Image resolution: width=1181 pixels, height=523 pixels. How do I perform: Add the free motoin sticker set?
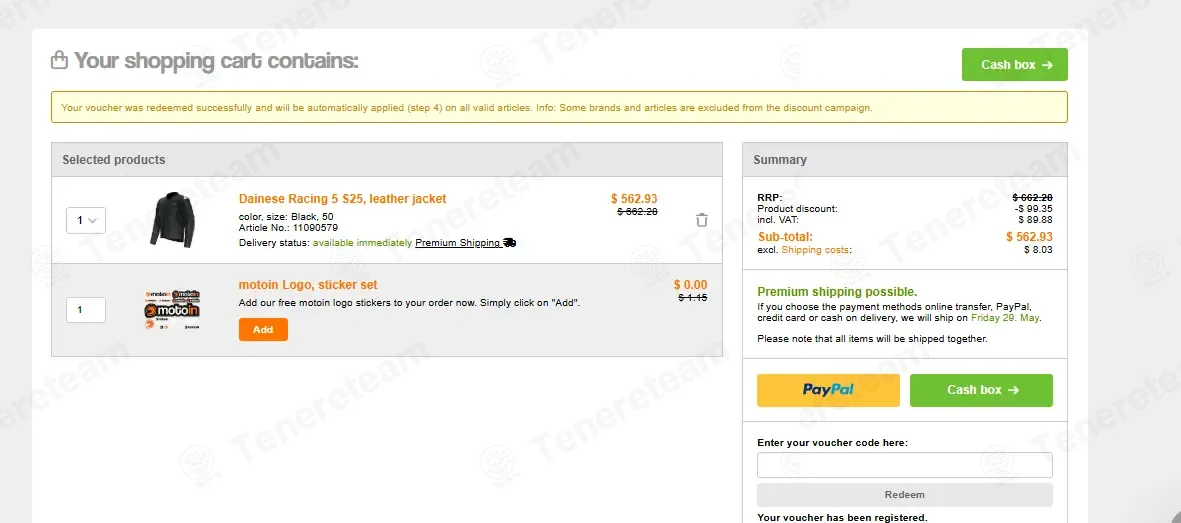(263, 329)
